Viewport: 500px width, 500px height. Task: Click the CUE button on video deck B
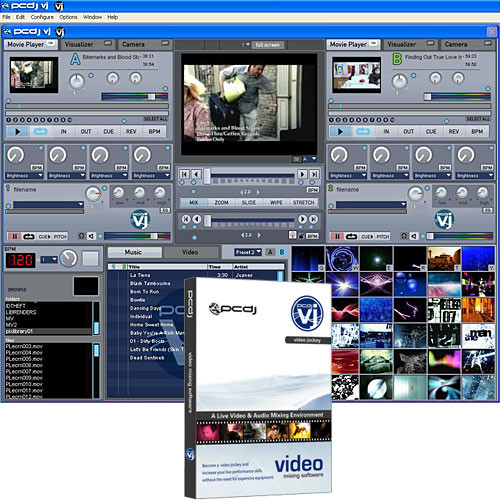pos(431,132)
